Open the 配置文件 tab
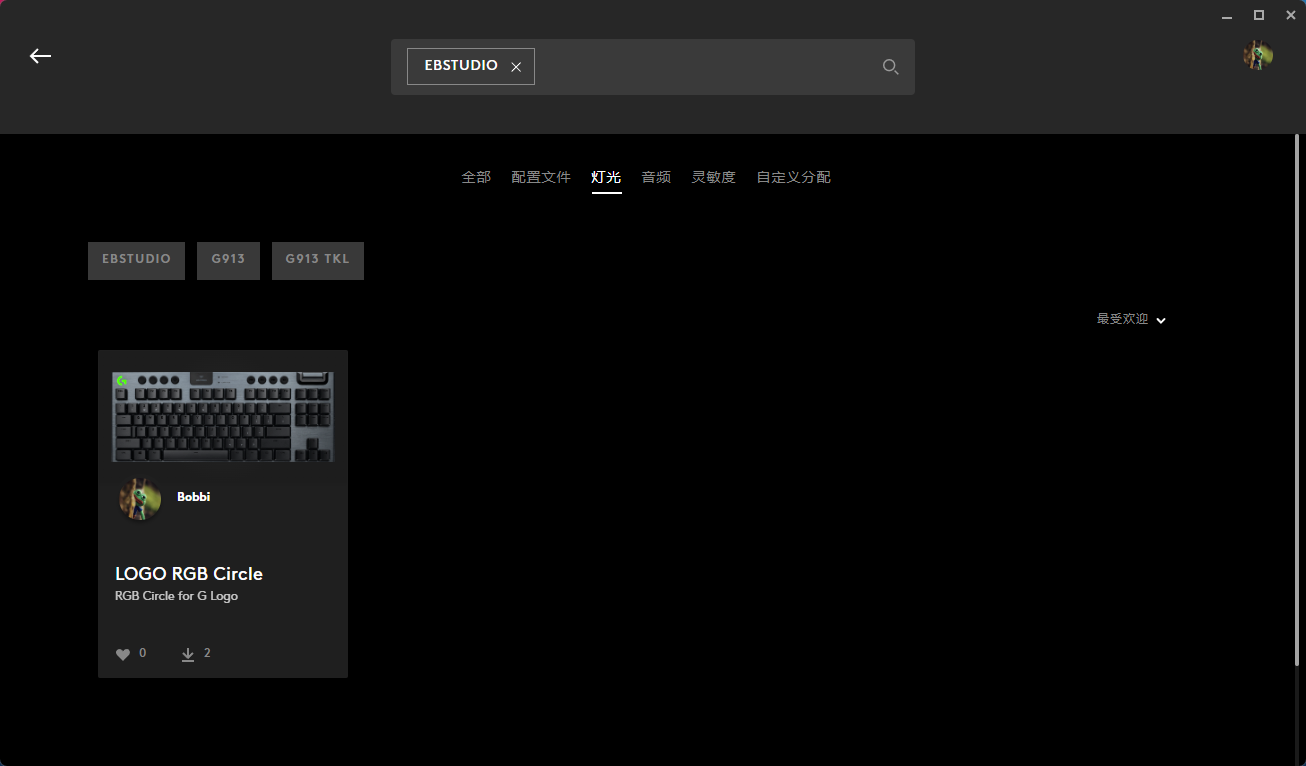1306x766 pixels. (x=541, y=177)
